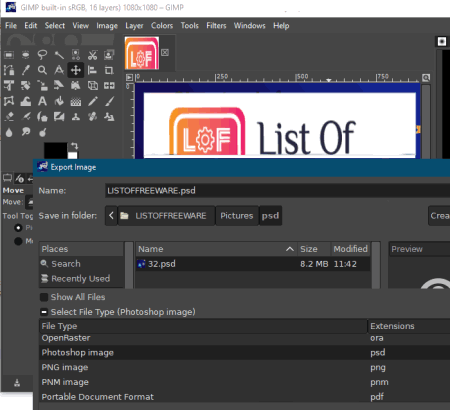Select the Rotate tool
The width and height of the screenshot is (450, 410).
pyautogui.click(x=25, y=86)
